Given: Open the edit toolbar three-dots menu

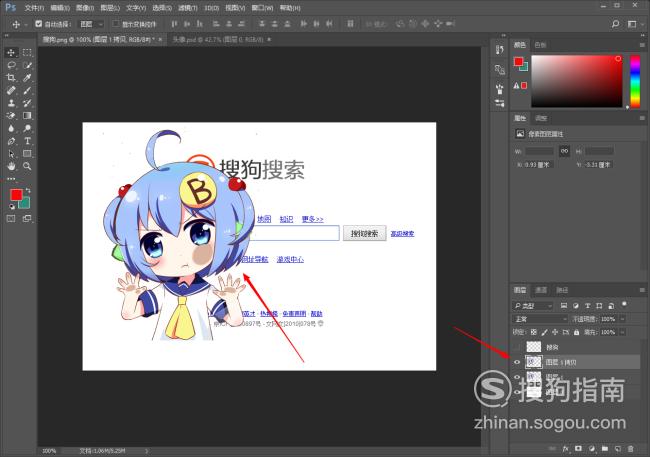Looking at the screenshot, I should coord(11,179).
